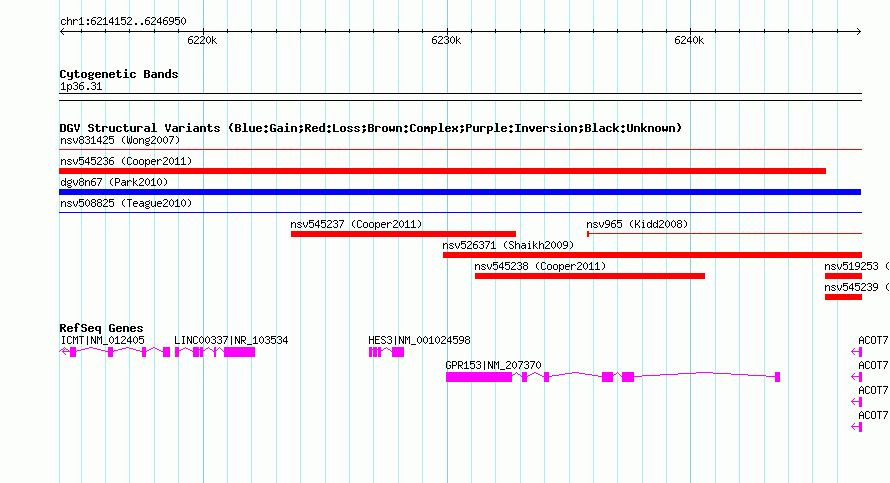
Task: Click the left arrow of the ruler
Action: tap(62, 32)
